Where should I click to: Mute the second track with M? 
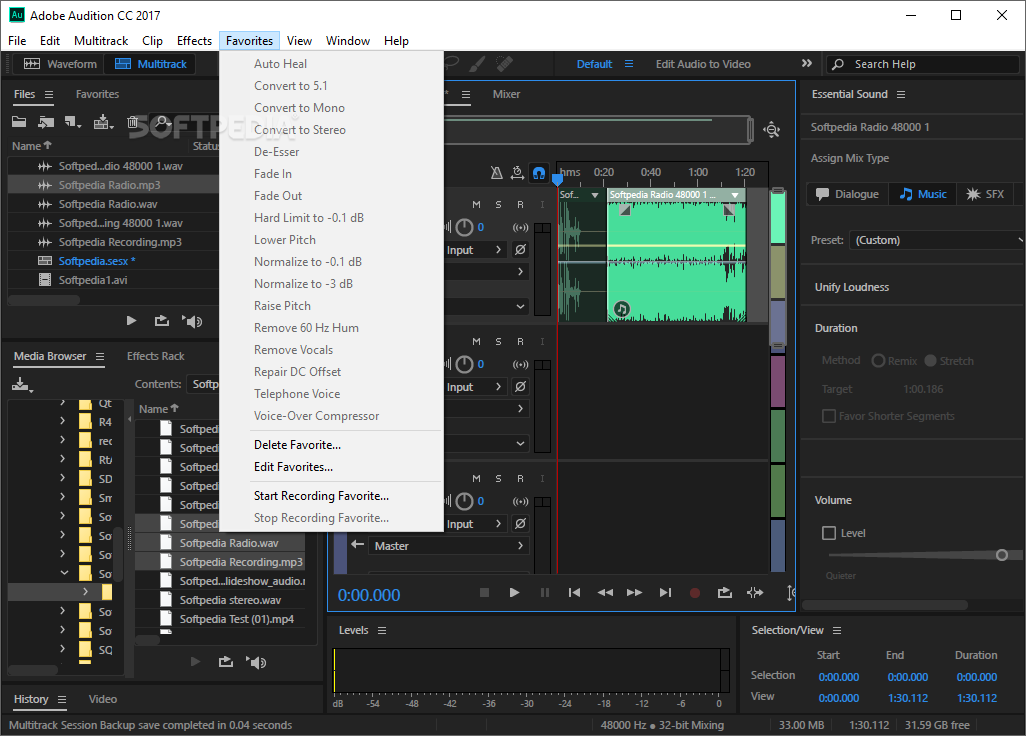click(x=476, y=342)
